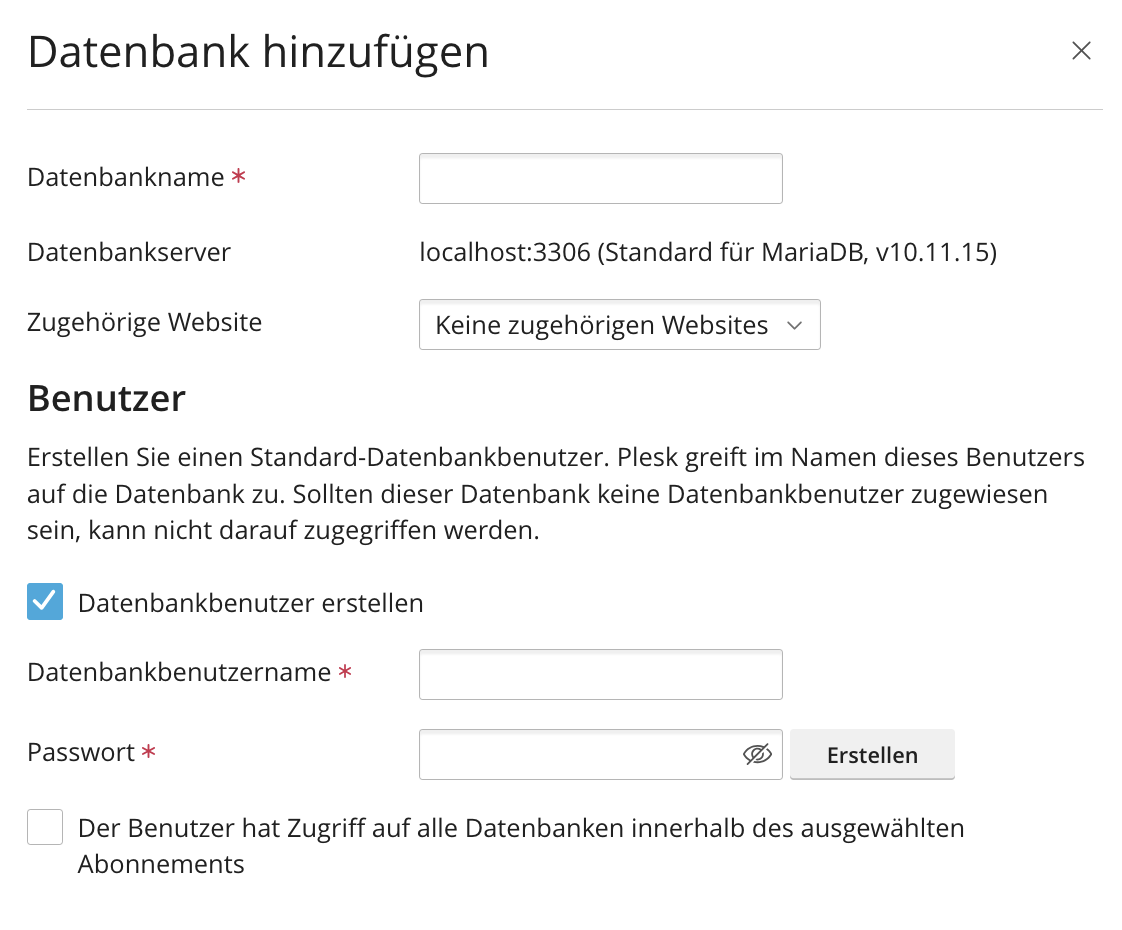Click the Datenbankname field label
1122x930 pixels.
(x=126, y=177)
